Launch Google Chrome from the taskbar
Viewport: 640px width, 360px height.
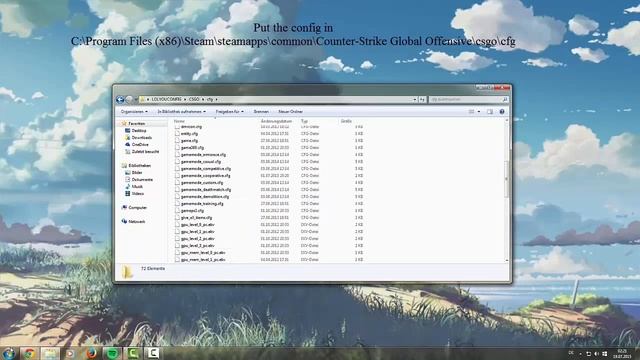pyautogui.click(x=29, y=353)
